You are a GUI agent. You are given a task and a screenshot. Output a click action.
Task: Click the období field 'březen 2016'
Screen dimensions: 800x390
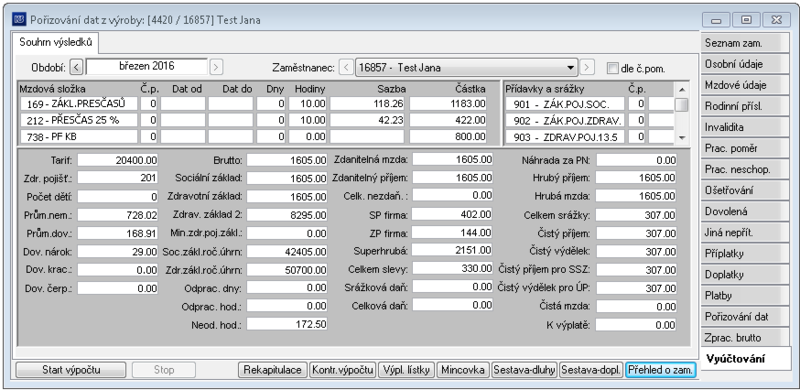pos(147,66)
